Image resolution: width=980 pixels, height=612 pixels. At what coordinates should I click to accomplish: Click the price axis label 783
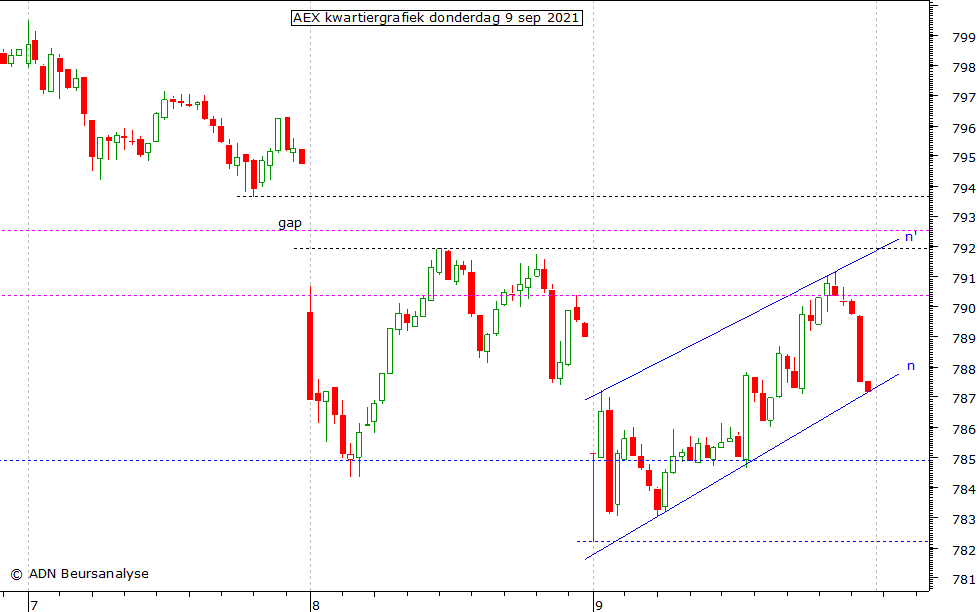pyautogui.click(x=963, y=520)
